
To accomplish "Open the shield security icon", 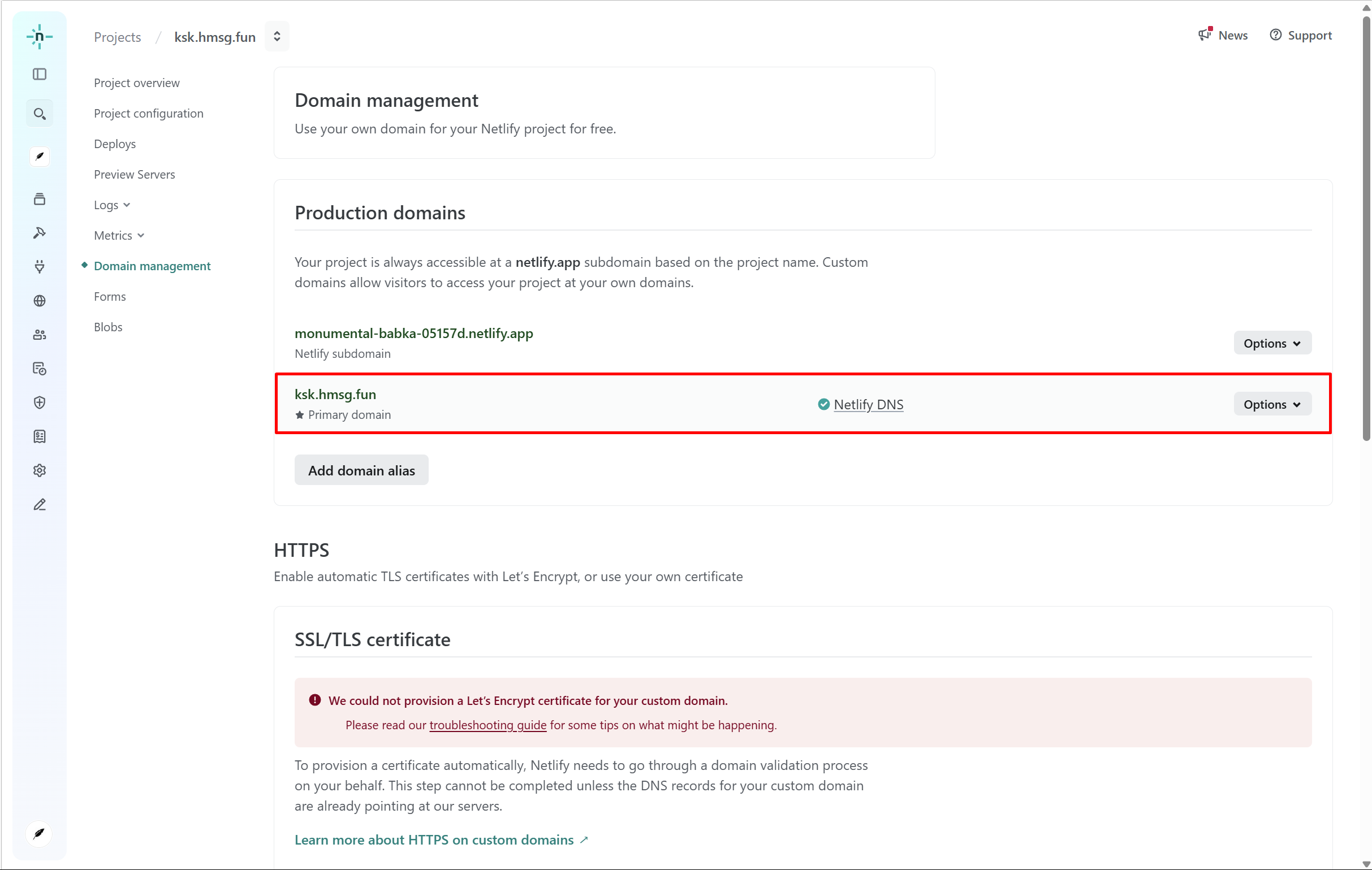I will click(40, 402).
